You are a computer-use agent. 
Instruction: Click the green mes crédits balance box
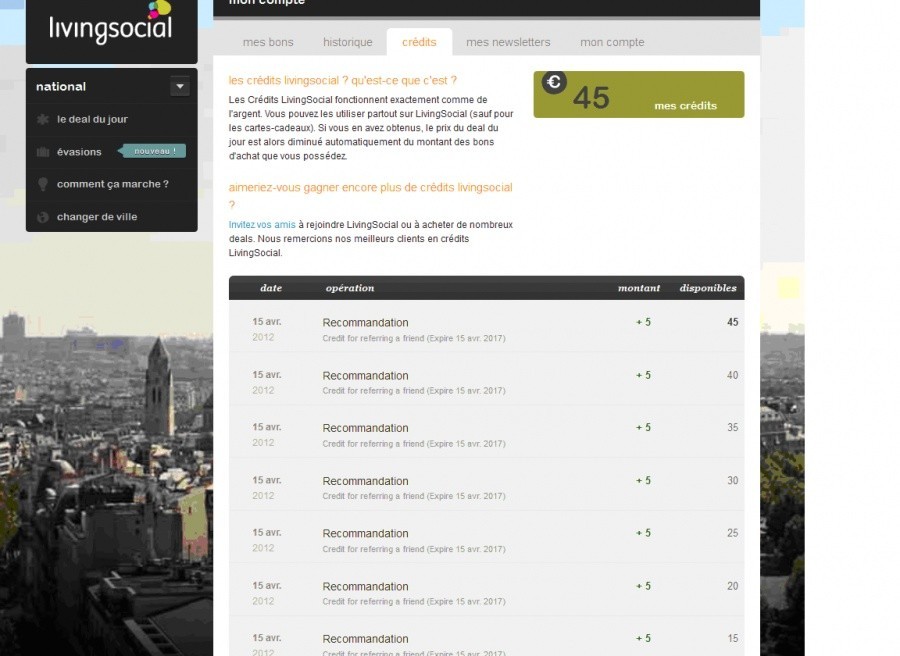click(x=638, y=95)
